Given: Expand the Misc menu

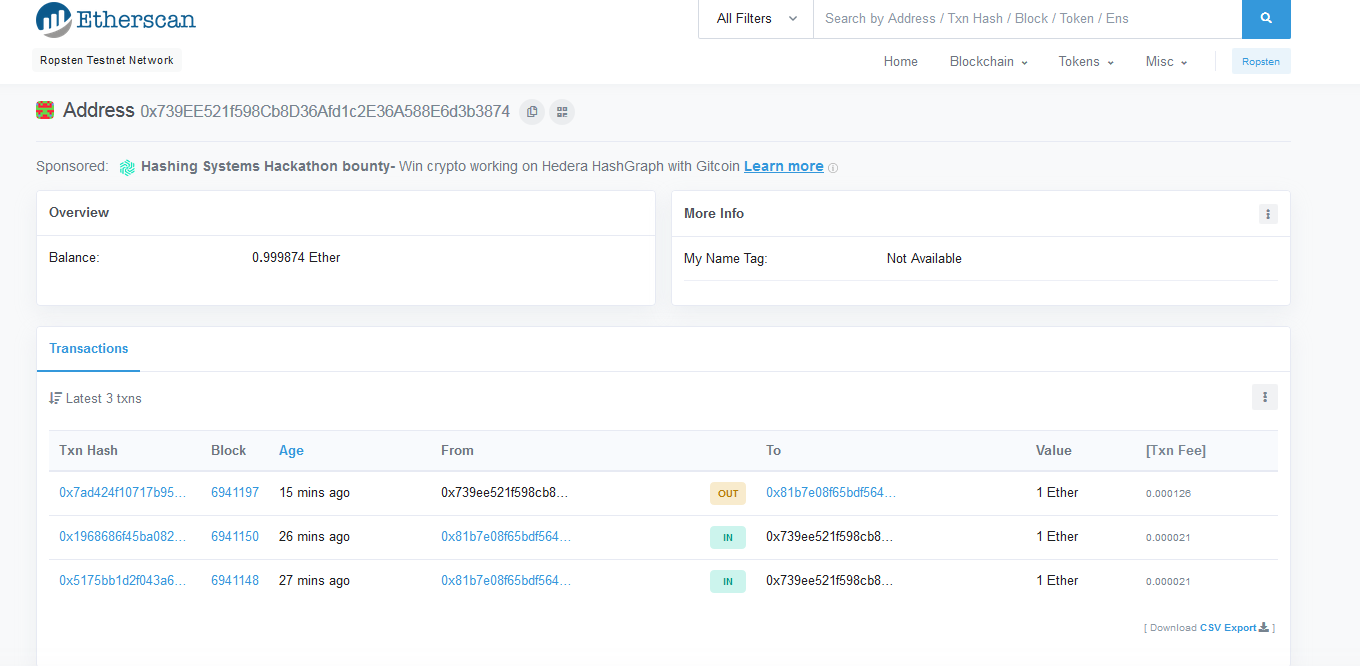Looking at the screenshot, I should click(1166, 62).
